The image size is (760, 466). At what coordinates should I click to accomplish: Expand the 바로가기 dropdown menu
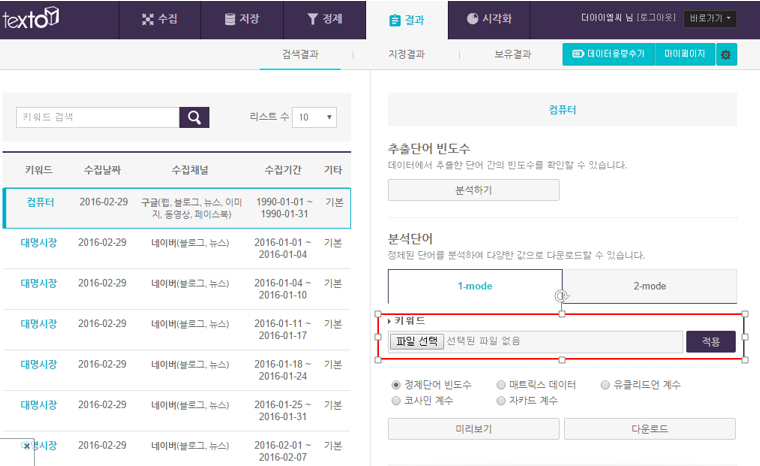point(711,18)
